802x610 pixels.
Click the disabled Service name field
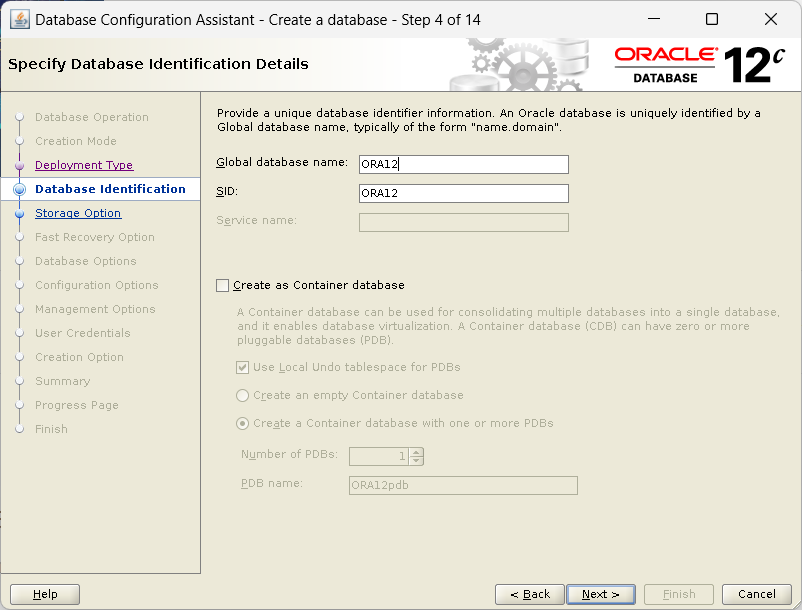click(x=463, y=222)
